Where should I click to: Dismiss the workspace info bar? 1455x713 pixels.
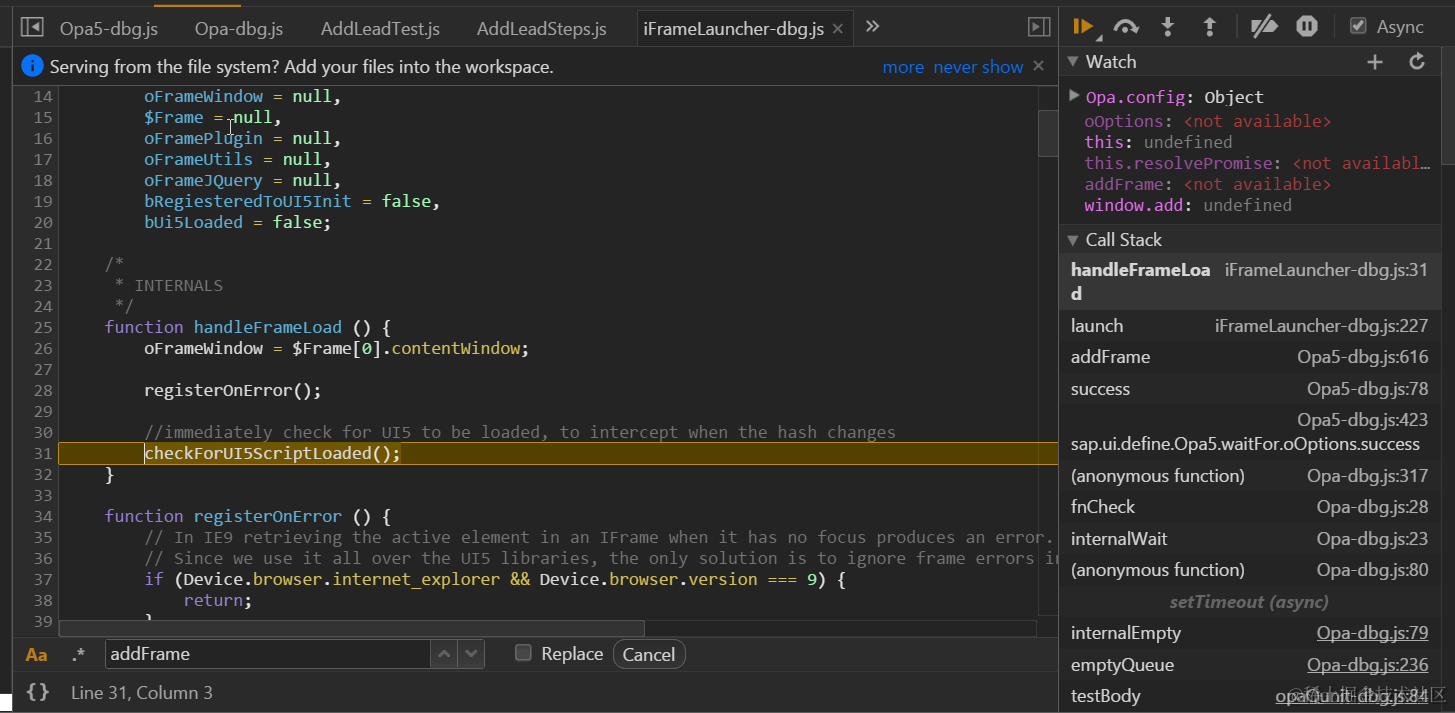point(1038,66)
